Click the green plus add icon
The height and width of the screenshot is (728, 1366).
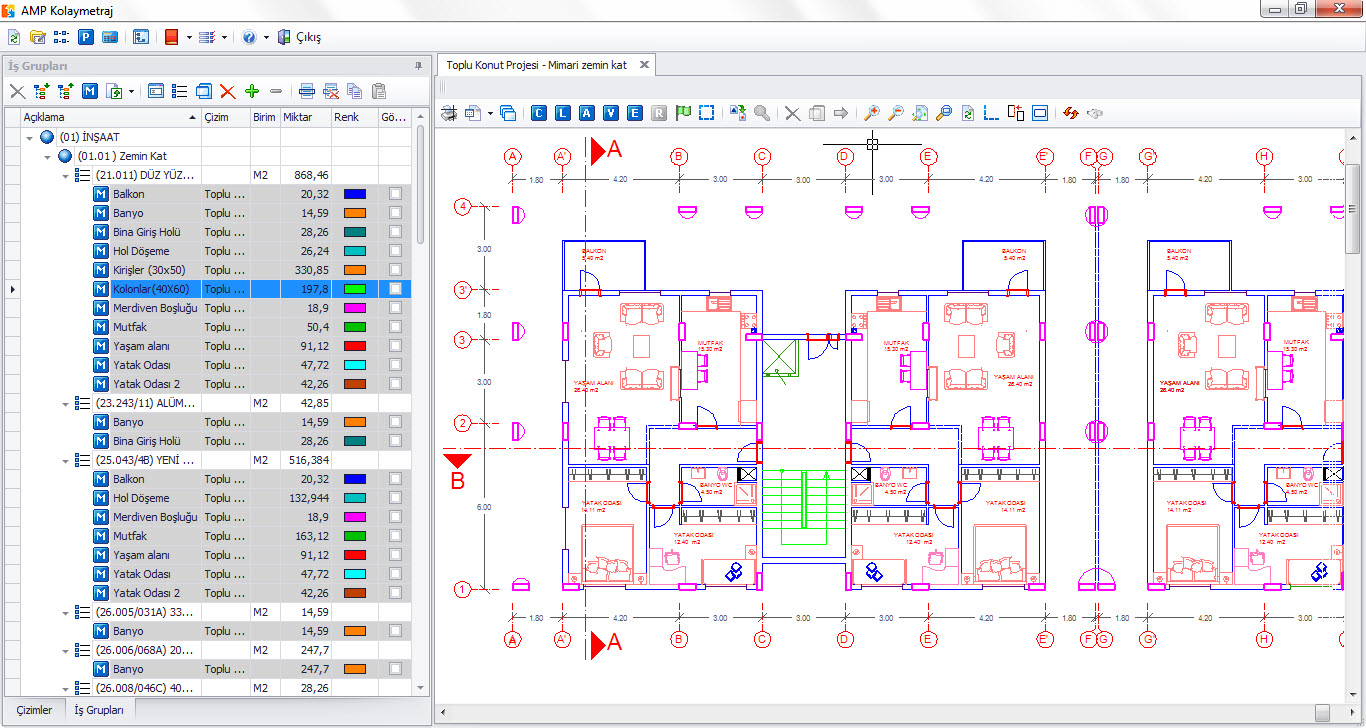tap(252, 91)
